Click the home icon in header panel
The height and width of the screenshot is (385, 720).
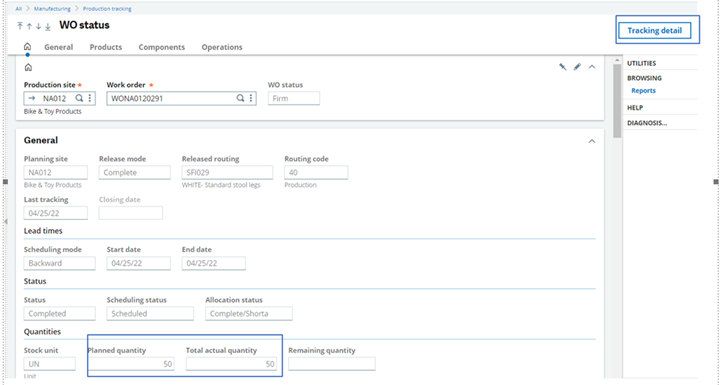point(28,68)
